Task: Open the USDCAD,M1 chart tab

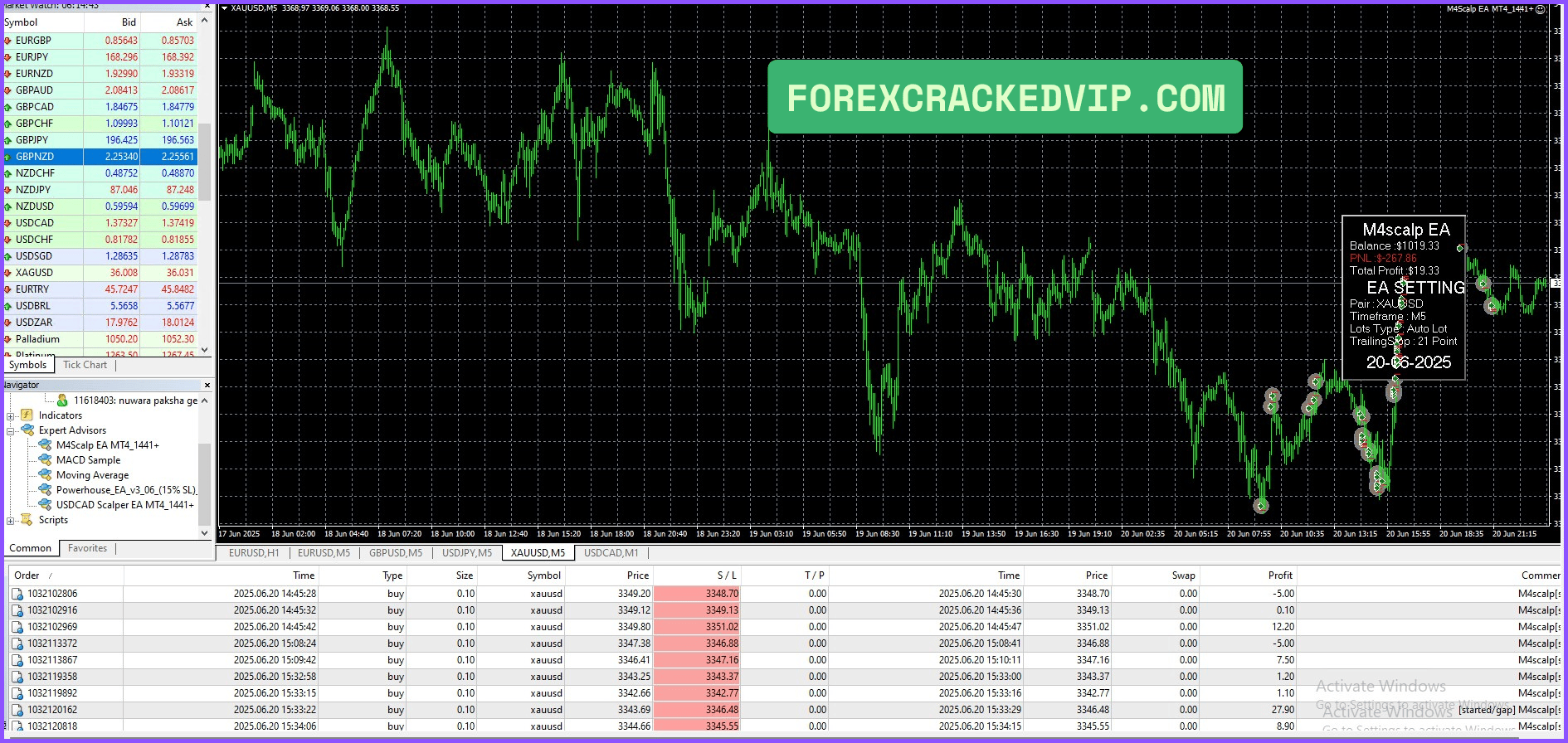Action: [x=611, y=553]
